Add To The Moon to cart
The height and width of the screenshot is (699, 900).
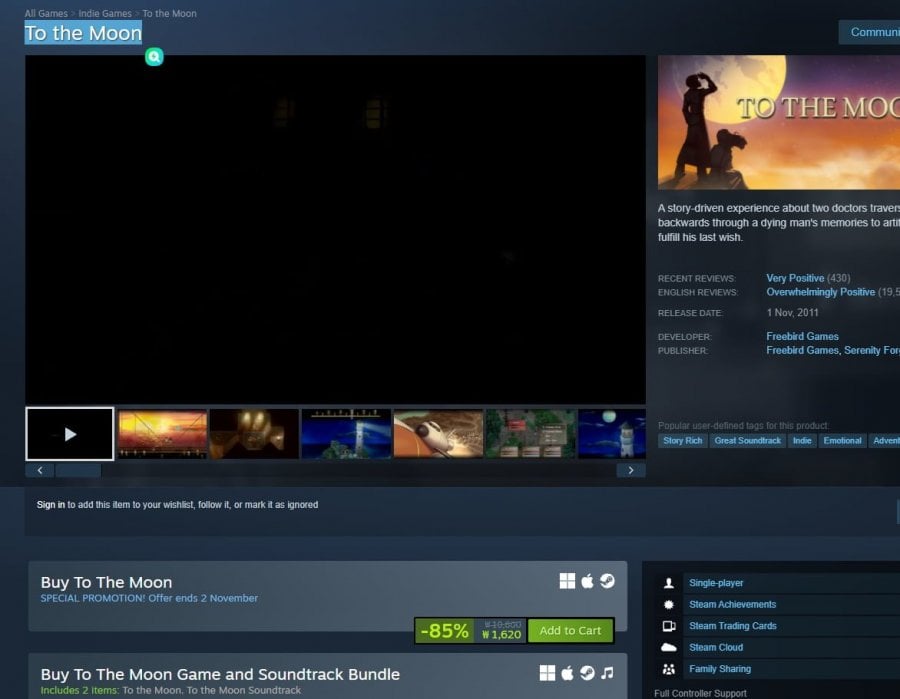click(x=570, y=631)
